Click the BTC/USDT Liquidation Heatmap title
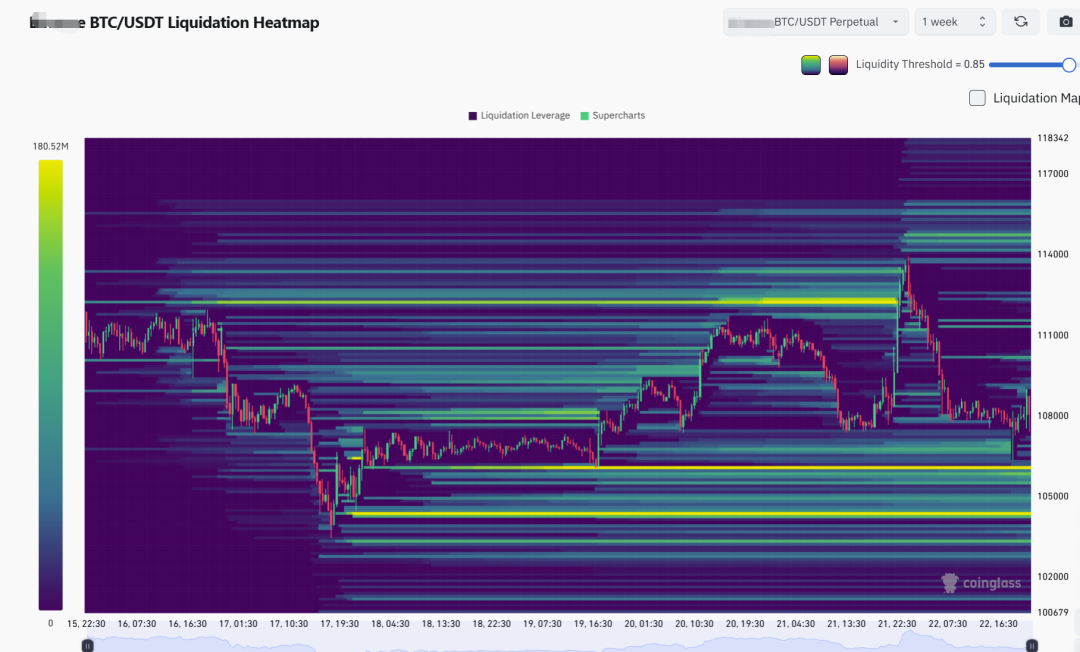Screen dimensions: 1080x652 click(204, 22)
